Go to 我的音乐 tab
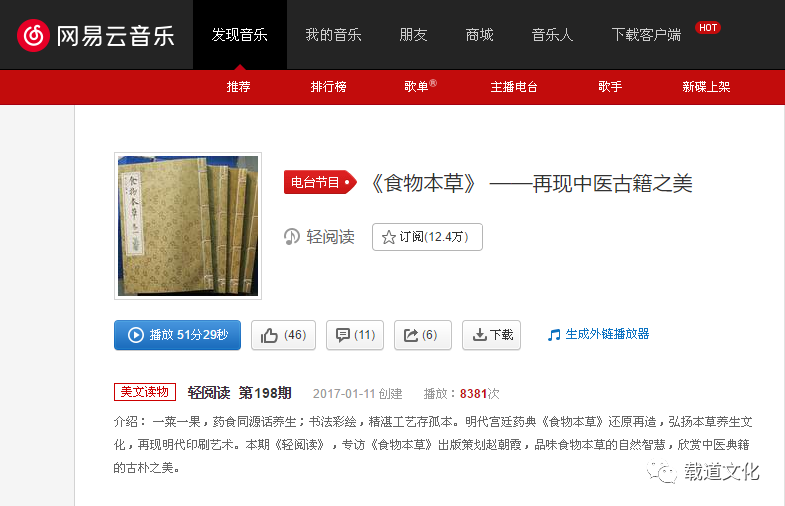 [x=333, y=35]
